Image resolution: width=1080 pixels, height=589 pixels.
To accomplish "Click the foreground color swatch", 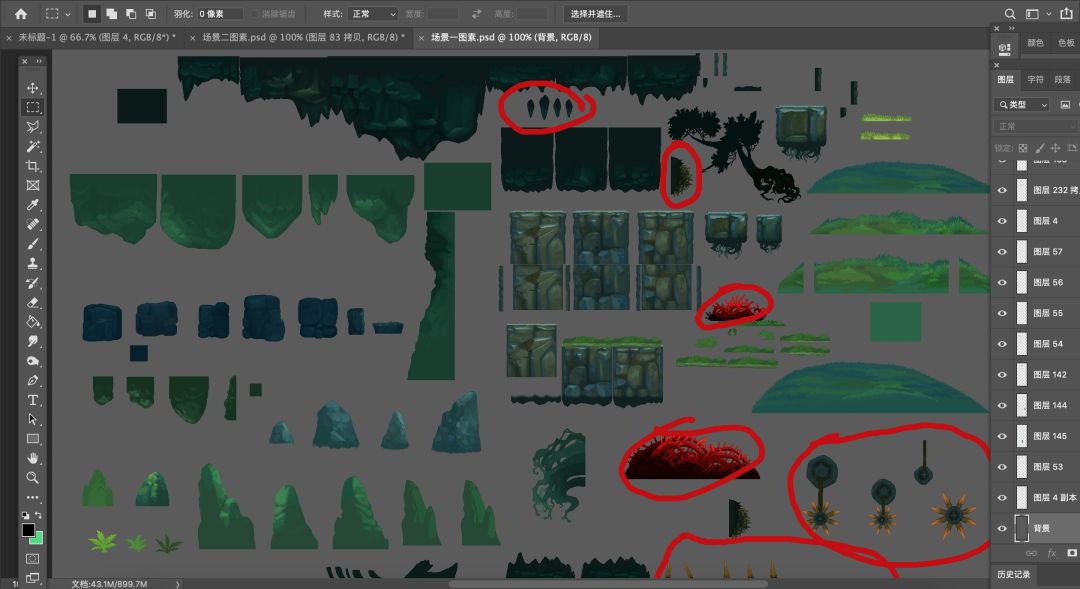I will click(x=28, y=530).
